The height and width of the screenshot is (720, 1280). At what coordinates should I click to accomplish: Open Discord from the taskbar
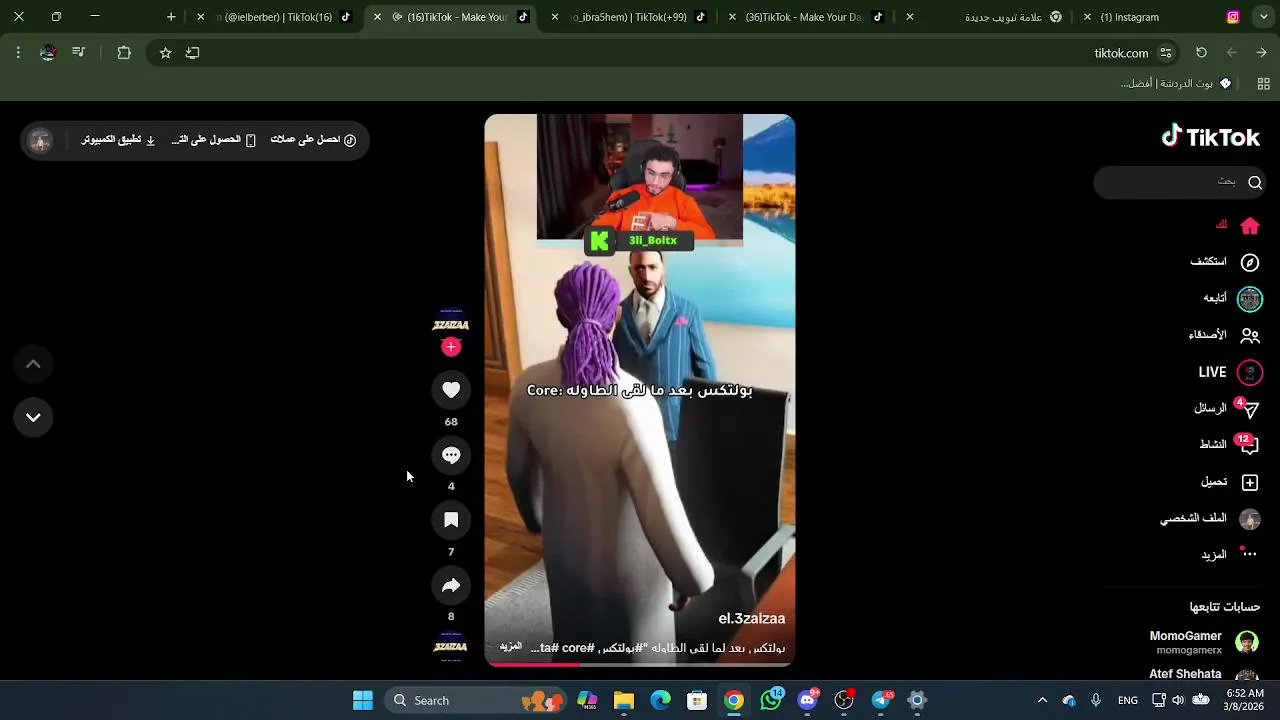click(x=808, y=700)
